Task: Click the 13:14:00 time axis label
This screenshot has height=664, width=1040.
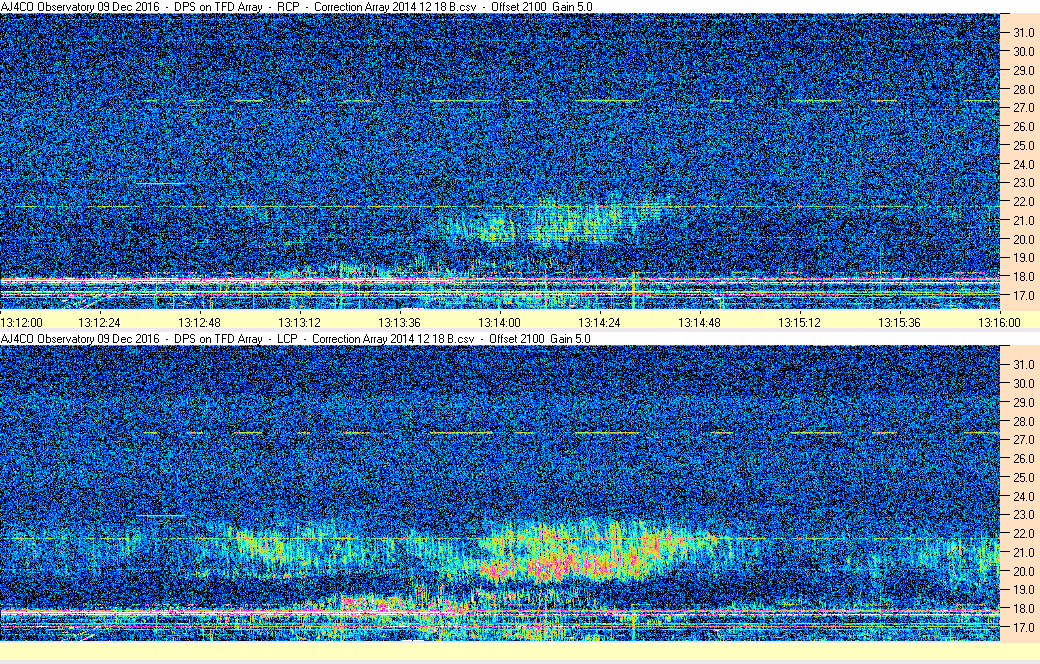Action: pyautogui.click(x=499, y=323)
